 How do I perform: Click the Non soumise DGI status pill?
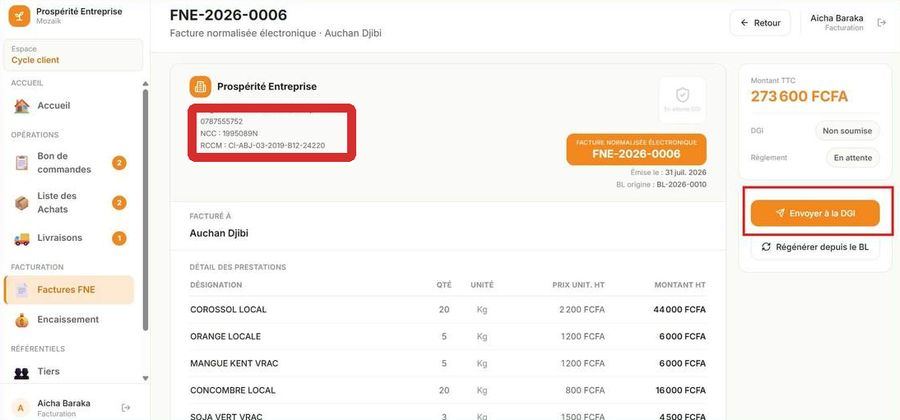tap(847, 131)
